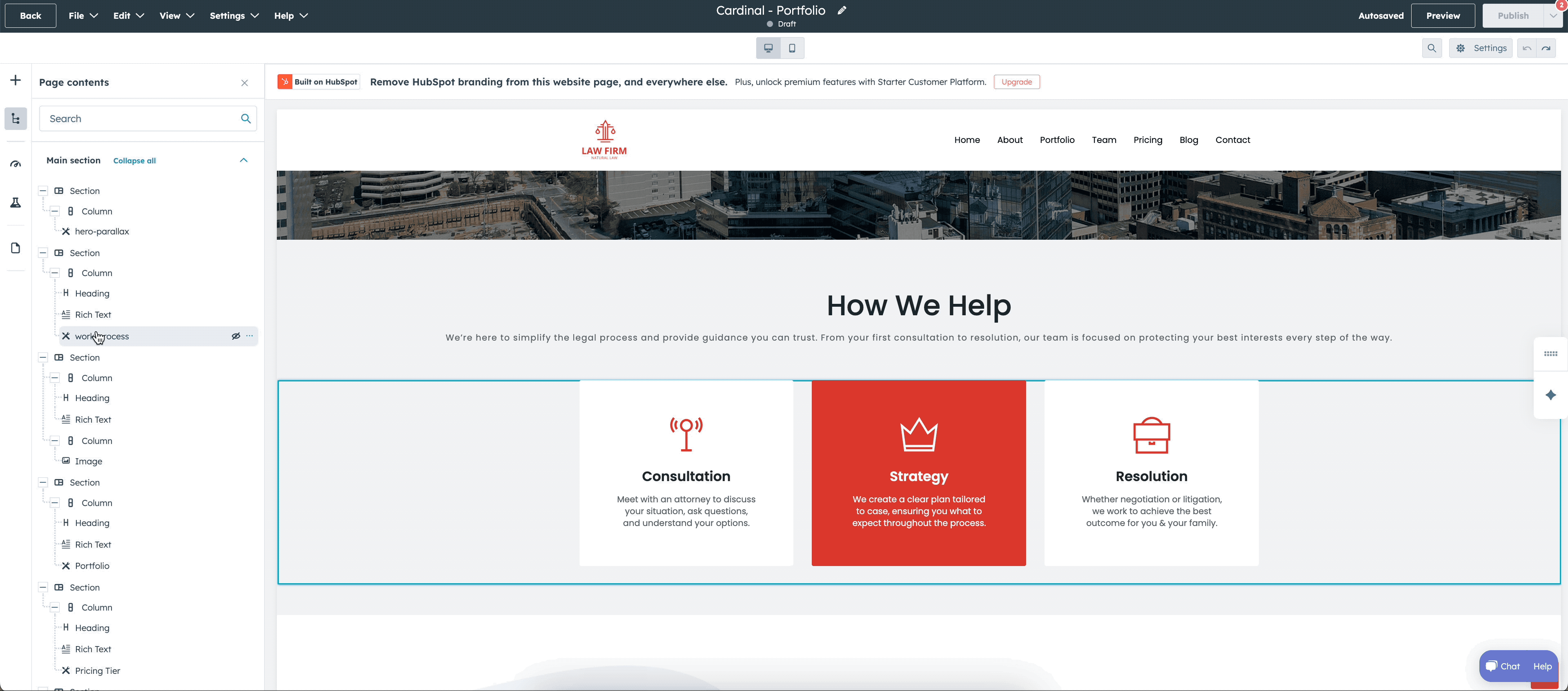The image size is (1568, 691).
Task: Select desktop view toggle
Action: (768, 48)
